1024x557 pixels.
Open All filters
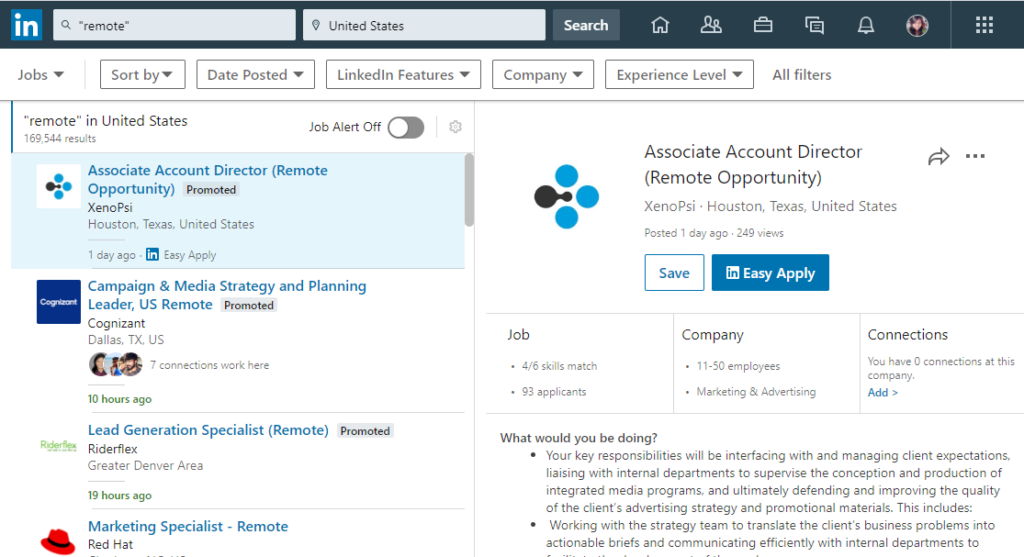pos(801,75)
